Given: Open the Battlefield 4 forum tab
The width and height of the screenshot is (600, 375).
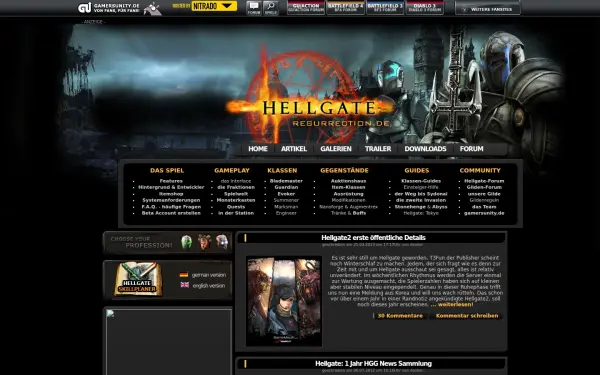Looking at the screenshot, I should pyautogui.click(x=346, y=8).
